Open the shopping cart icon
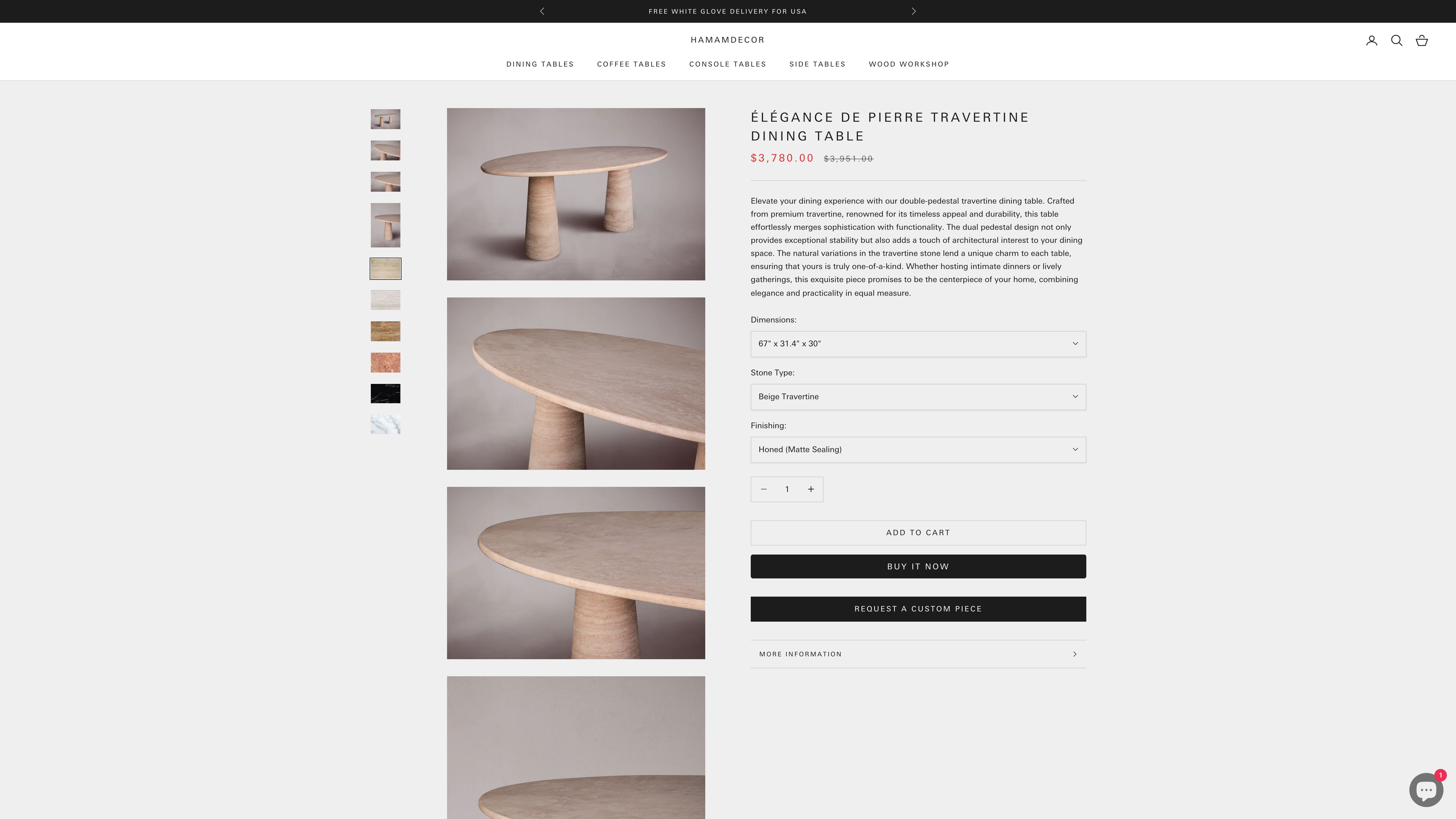 (1422, 40)
